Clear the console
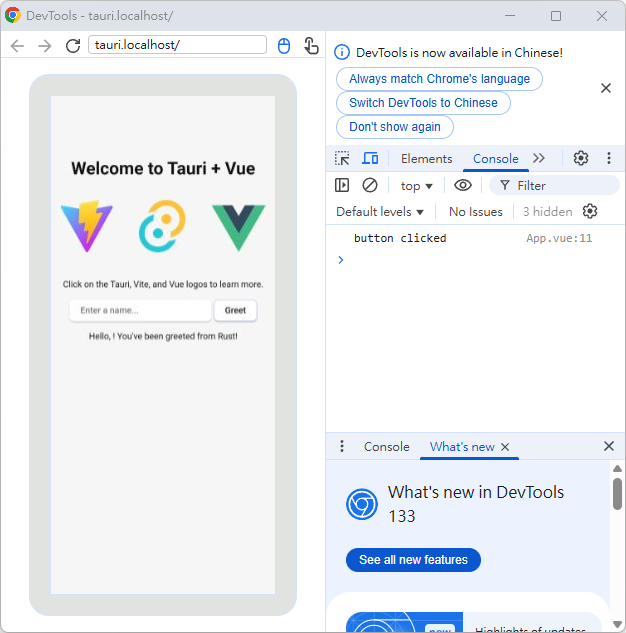 pyautogui.click(x=370, y=185)
